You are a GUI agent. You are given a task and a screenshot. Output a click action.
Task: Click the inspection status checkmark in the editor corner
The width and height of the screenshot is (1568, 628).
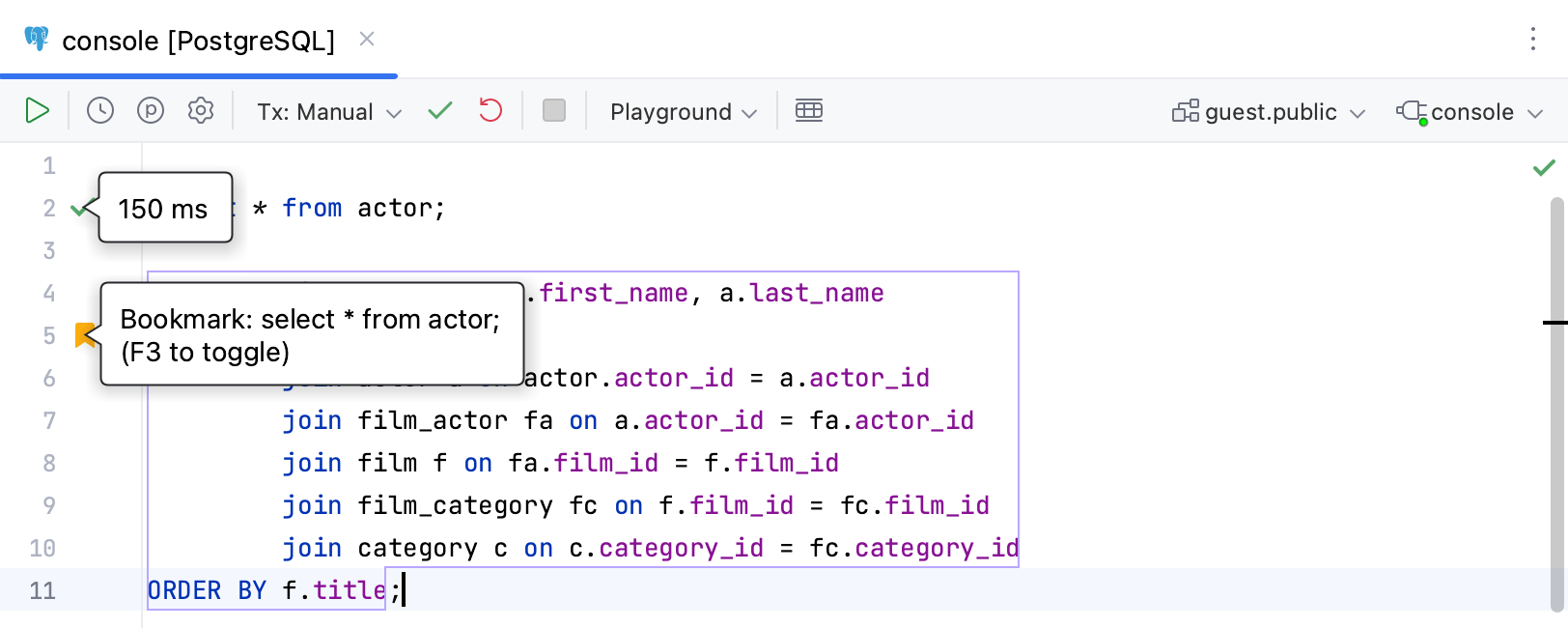pyautogui.click(x=1544, y=167)
